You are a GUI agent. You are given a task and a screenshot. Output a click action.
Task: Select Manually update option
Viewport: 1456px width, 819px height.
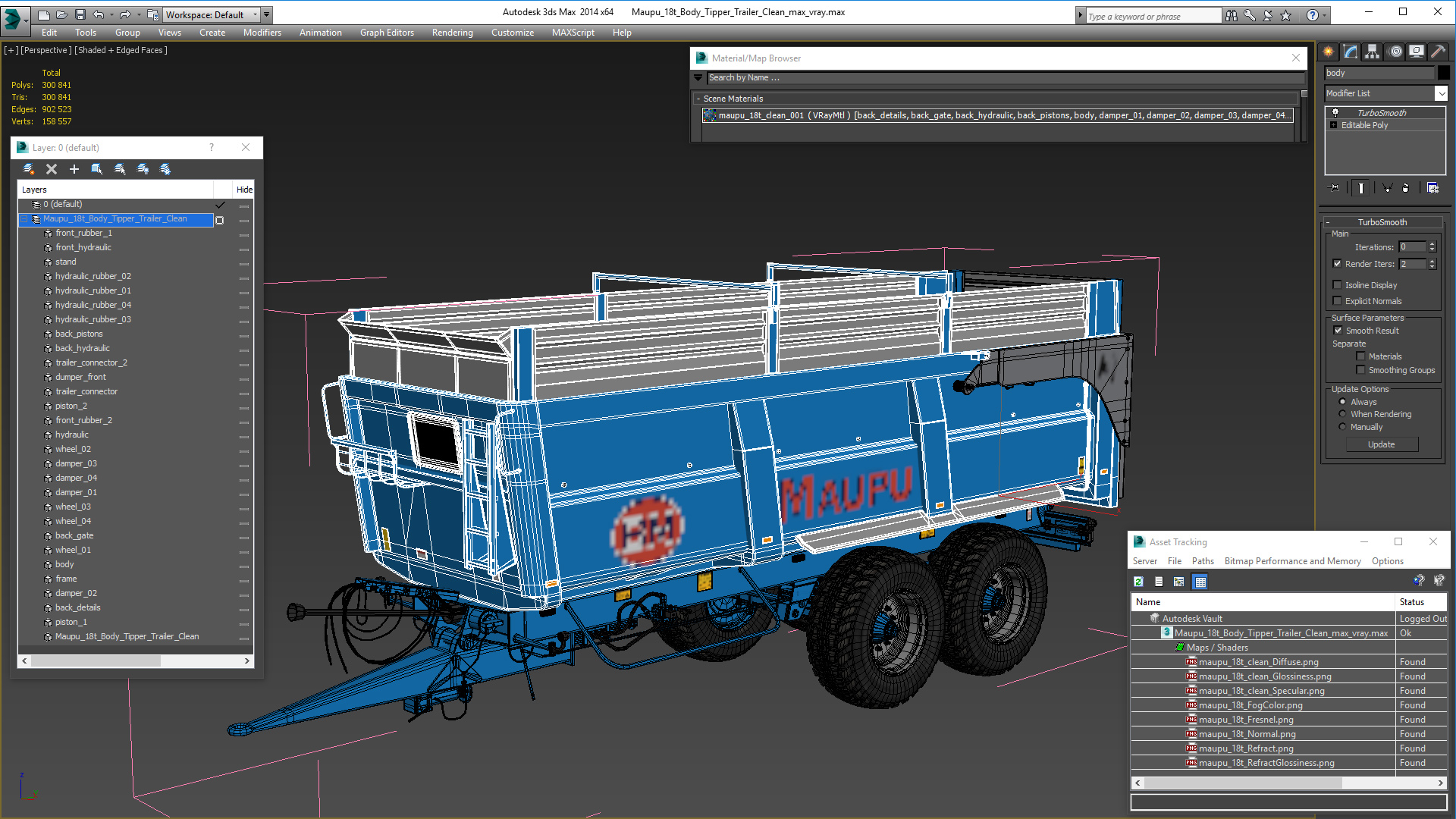click(1343, 427)
